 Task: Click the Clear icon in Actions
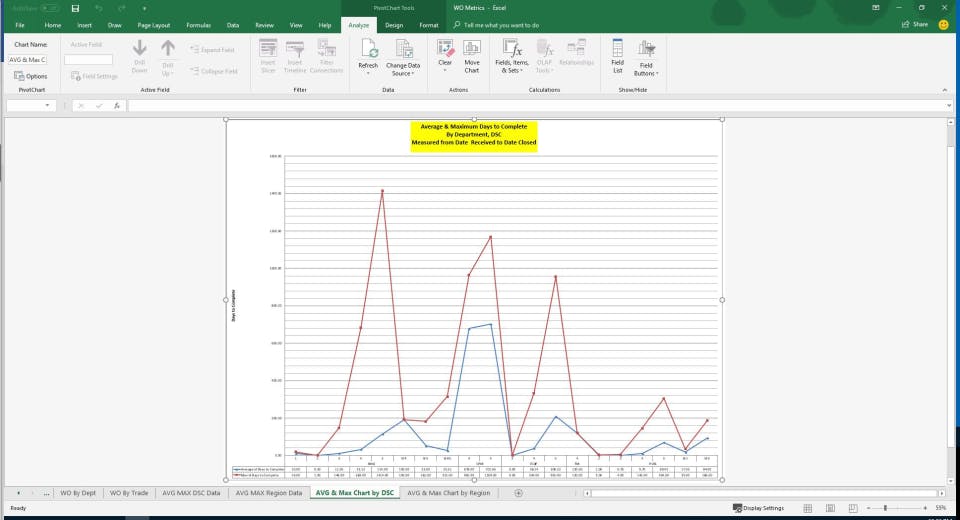tap(445, 48)
